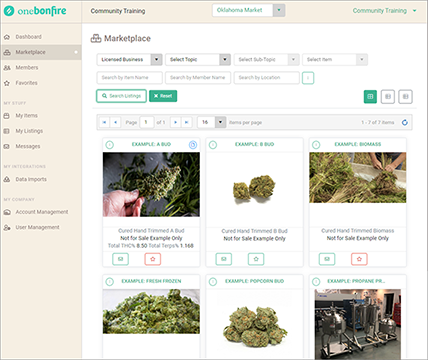Image resolution: width=428 pixels, height=360 pixels.
Task: Toggle favorite star on Example: A Bud
Action: (153, 259)
